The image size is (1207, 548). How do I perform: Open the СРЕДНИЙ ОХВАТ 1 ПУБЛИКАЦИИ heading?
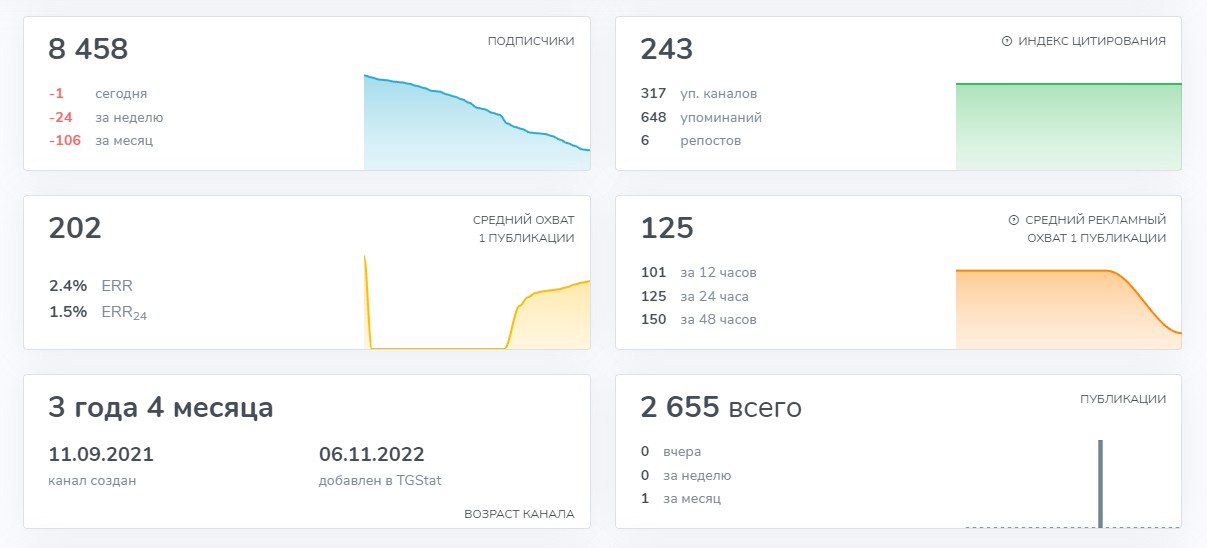point(524,229)
